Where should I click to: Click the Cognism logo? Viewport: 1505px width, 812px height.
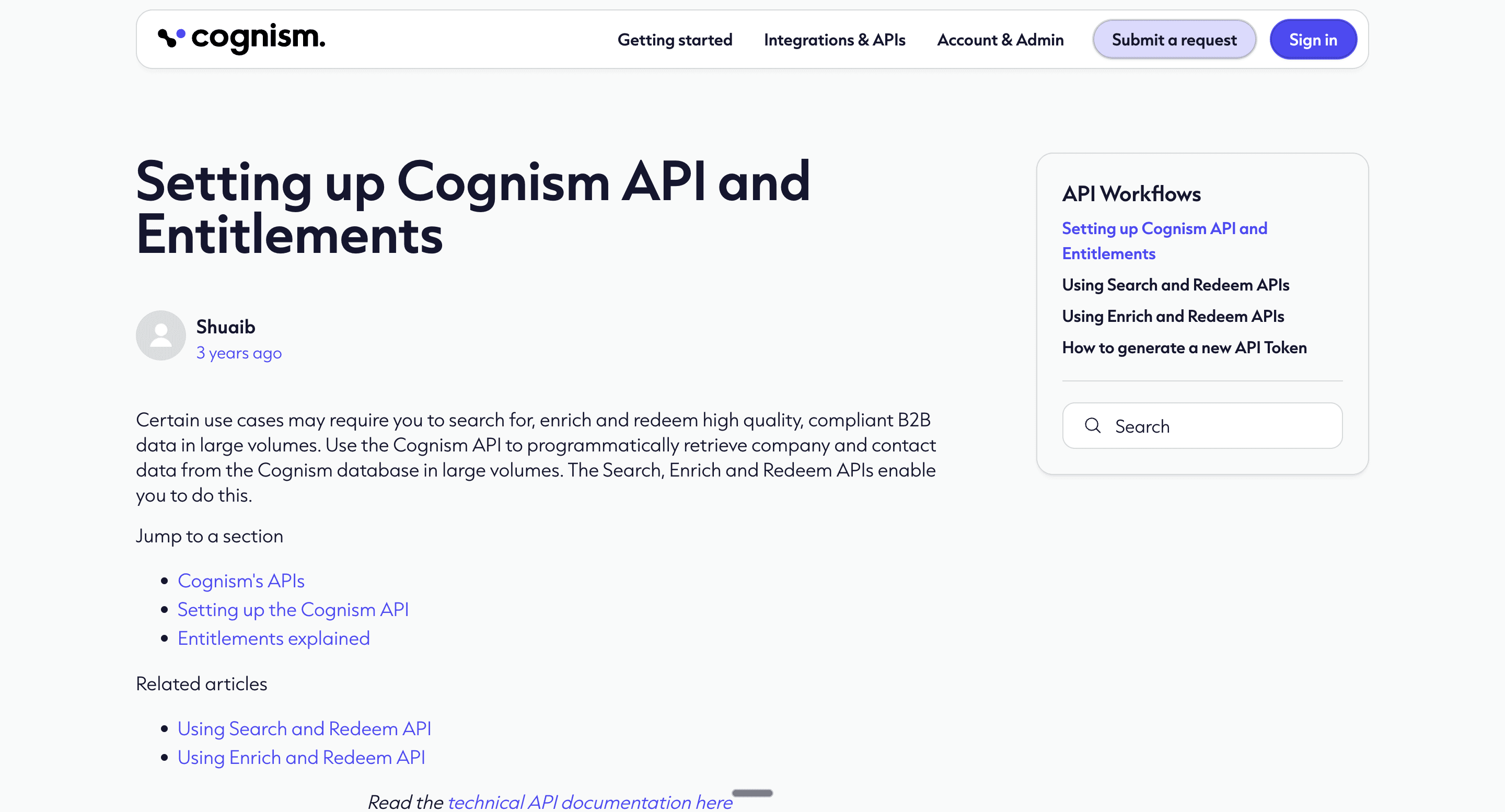click(x=241, y=39)
